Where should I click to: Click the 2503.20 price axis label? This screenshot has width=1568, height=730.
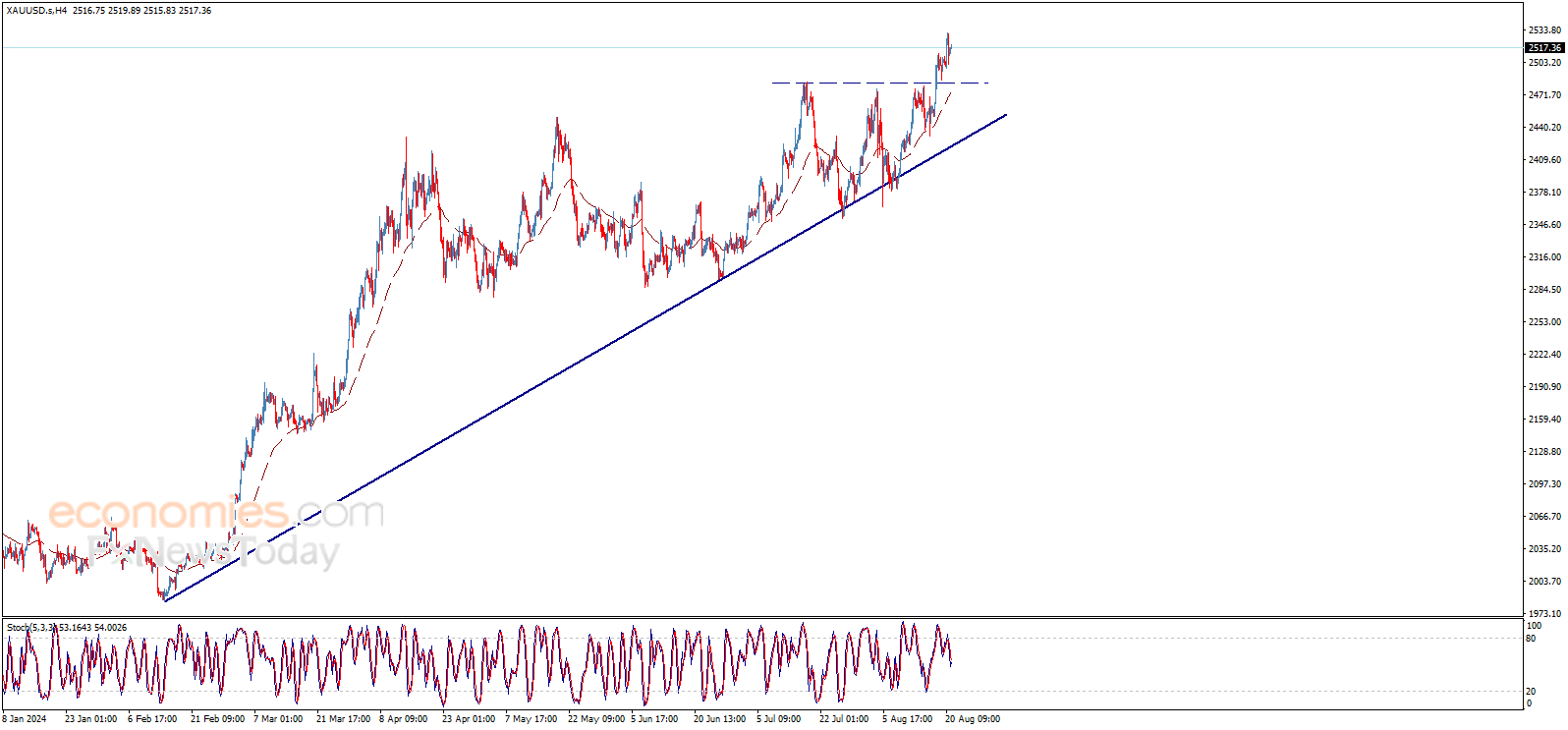pyautogui.click(x=1544, y=63)
